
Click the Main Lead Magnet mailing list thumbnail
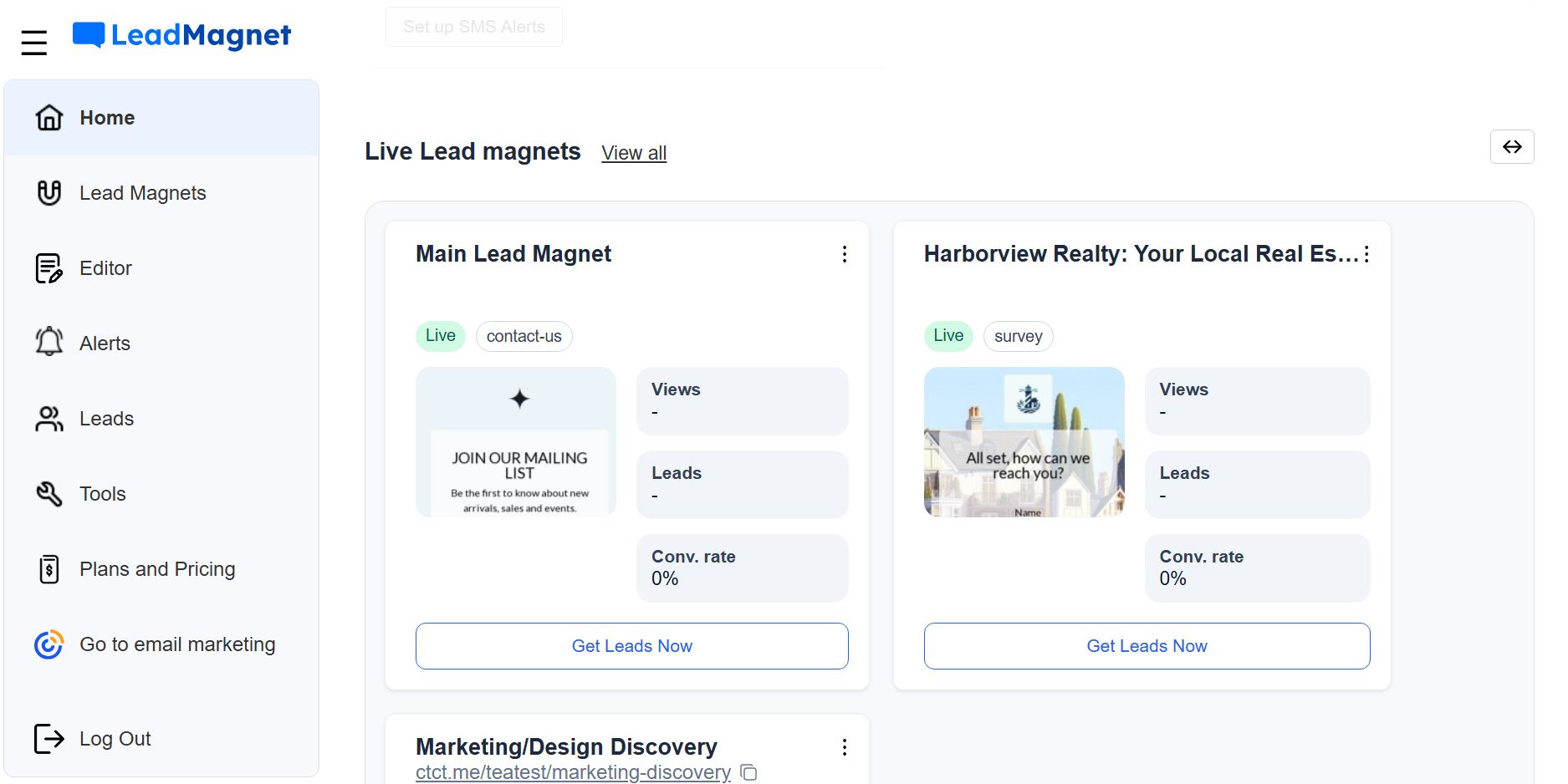pyautogui.click(x=515, y=442)
